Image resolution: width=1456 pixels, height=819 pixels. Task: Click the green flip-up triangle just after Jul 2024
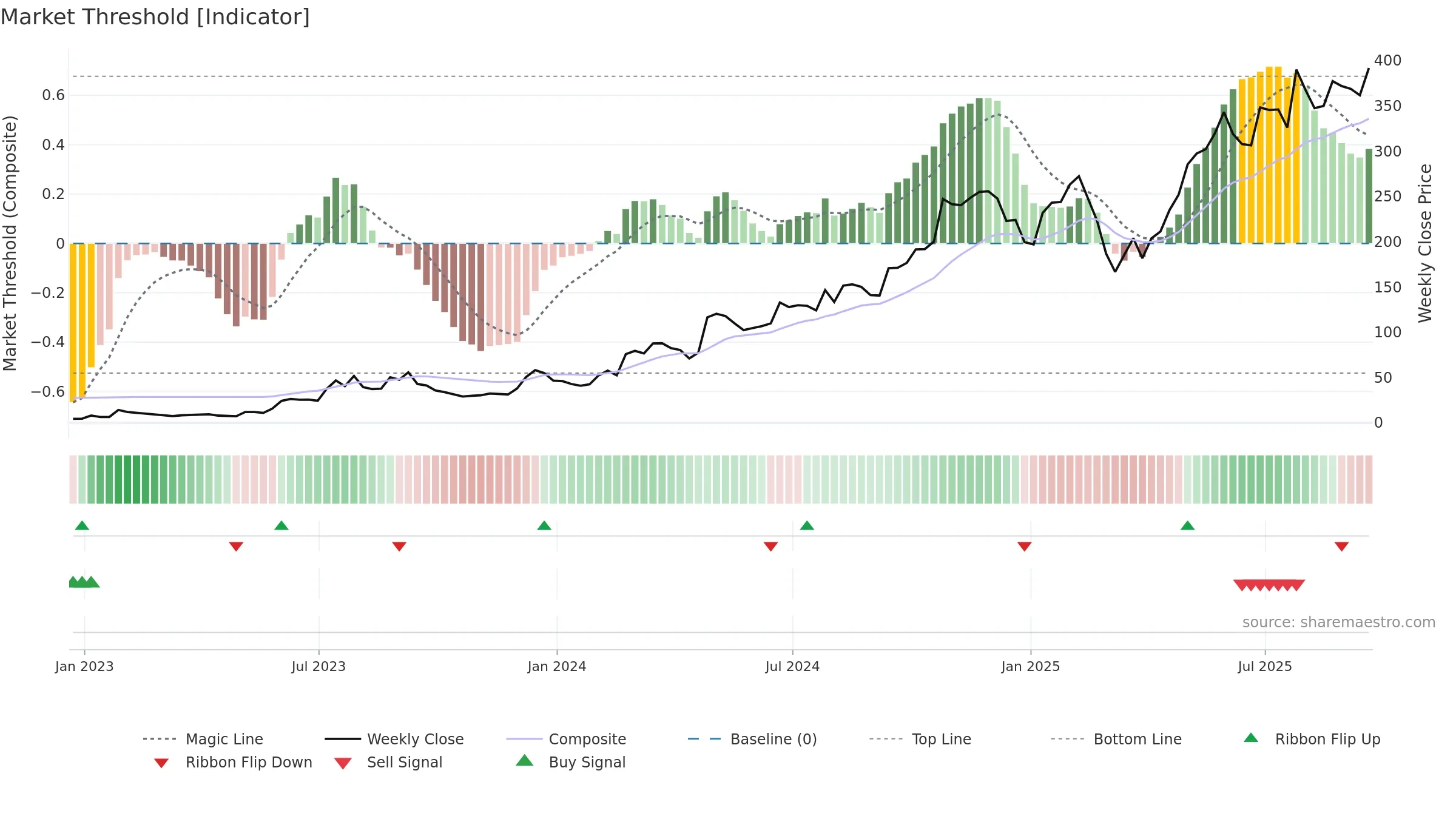click(x=807, y=525)
